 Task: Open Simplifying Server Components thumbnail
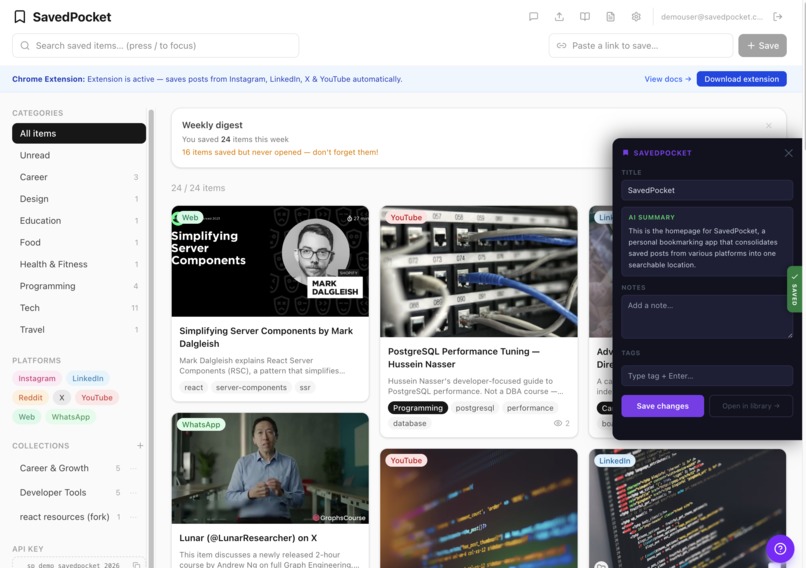tap(270, 261)
